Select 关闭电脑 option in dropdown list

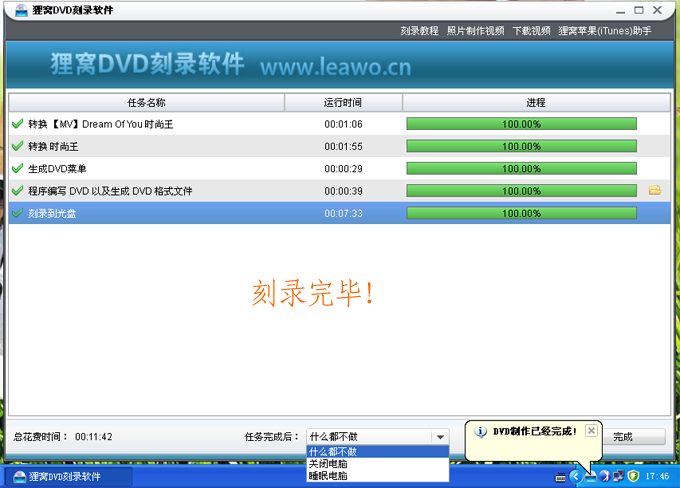(x=377, y=464)
